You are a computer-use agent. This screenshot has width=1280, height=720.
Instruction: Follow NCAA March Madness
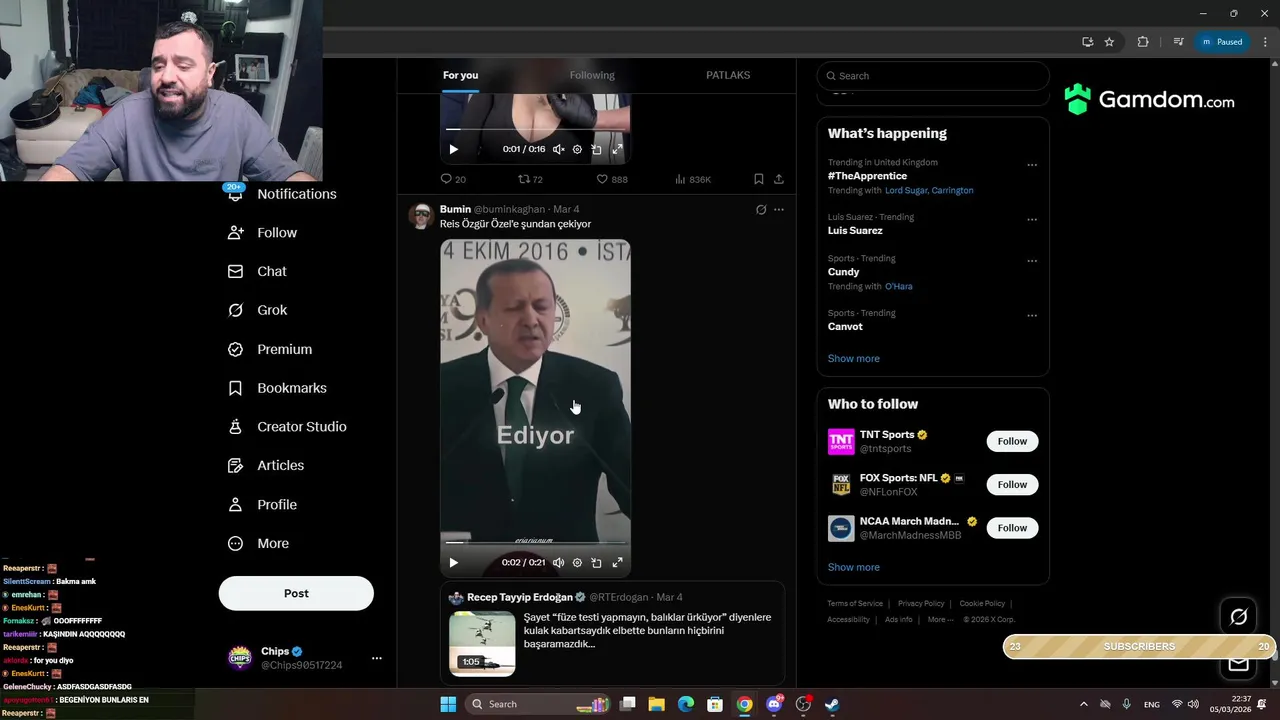[1012, 528]
